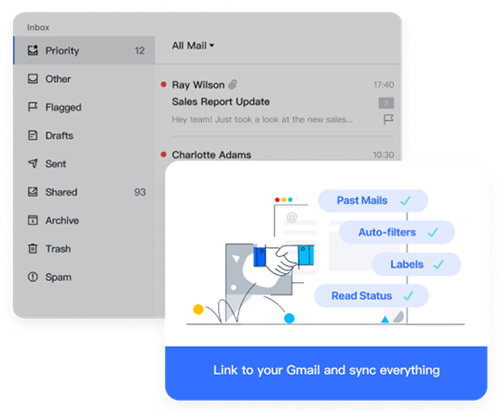
Task: Click the Priority inbox icon
Action: [33, 50]
